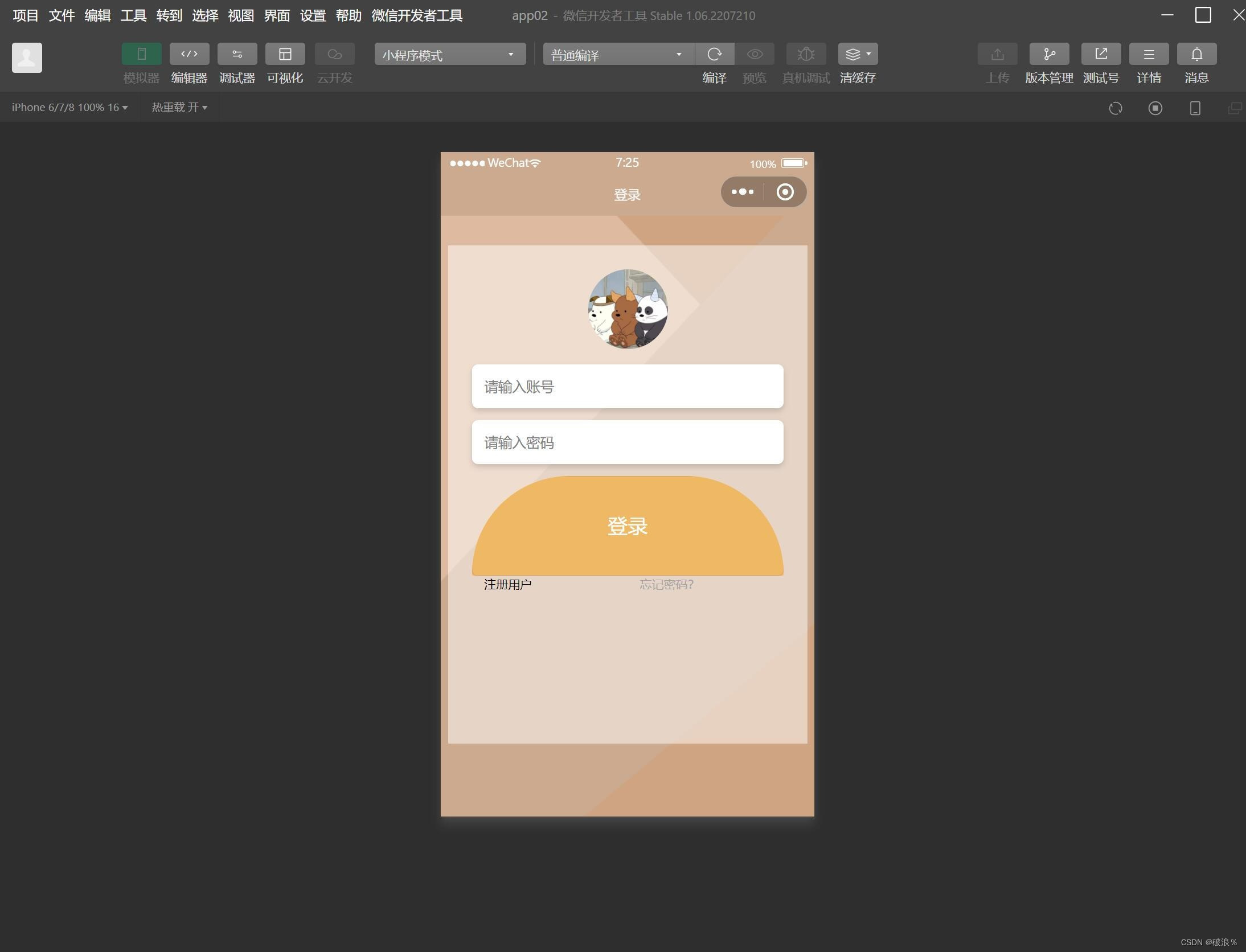
Task: Click the 编辑器 label under toolbar
Action: [x=189, y=78]
